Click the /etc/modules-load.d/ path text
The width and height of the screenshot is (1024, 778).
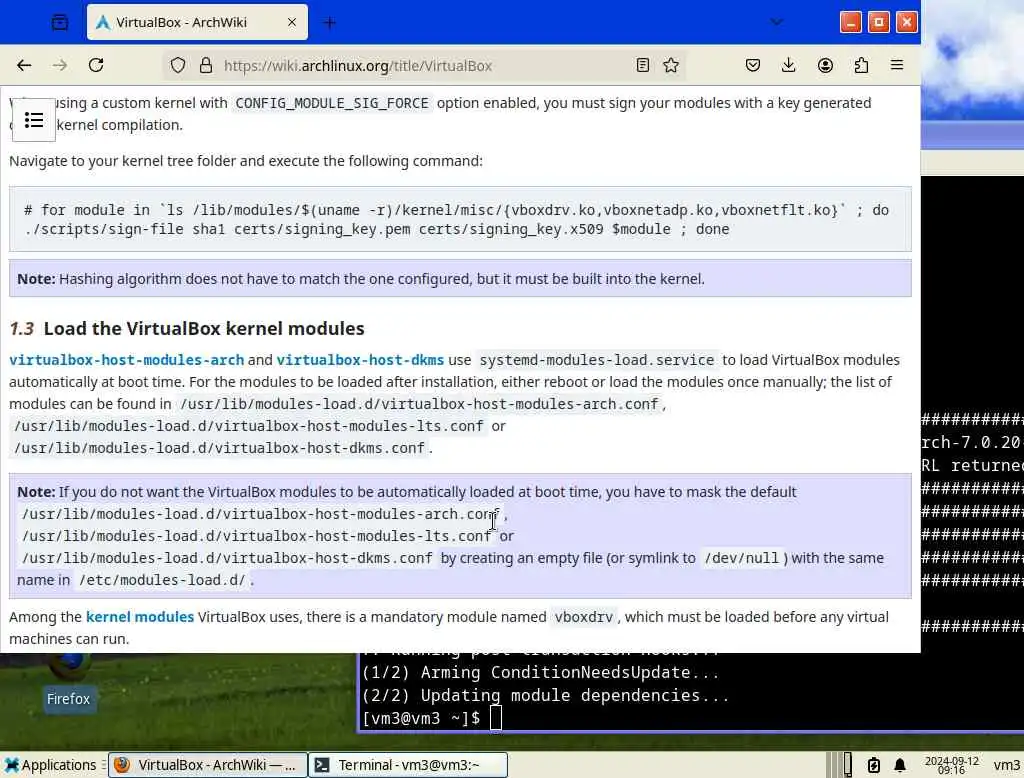click(162, 580)
